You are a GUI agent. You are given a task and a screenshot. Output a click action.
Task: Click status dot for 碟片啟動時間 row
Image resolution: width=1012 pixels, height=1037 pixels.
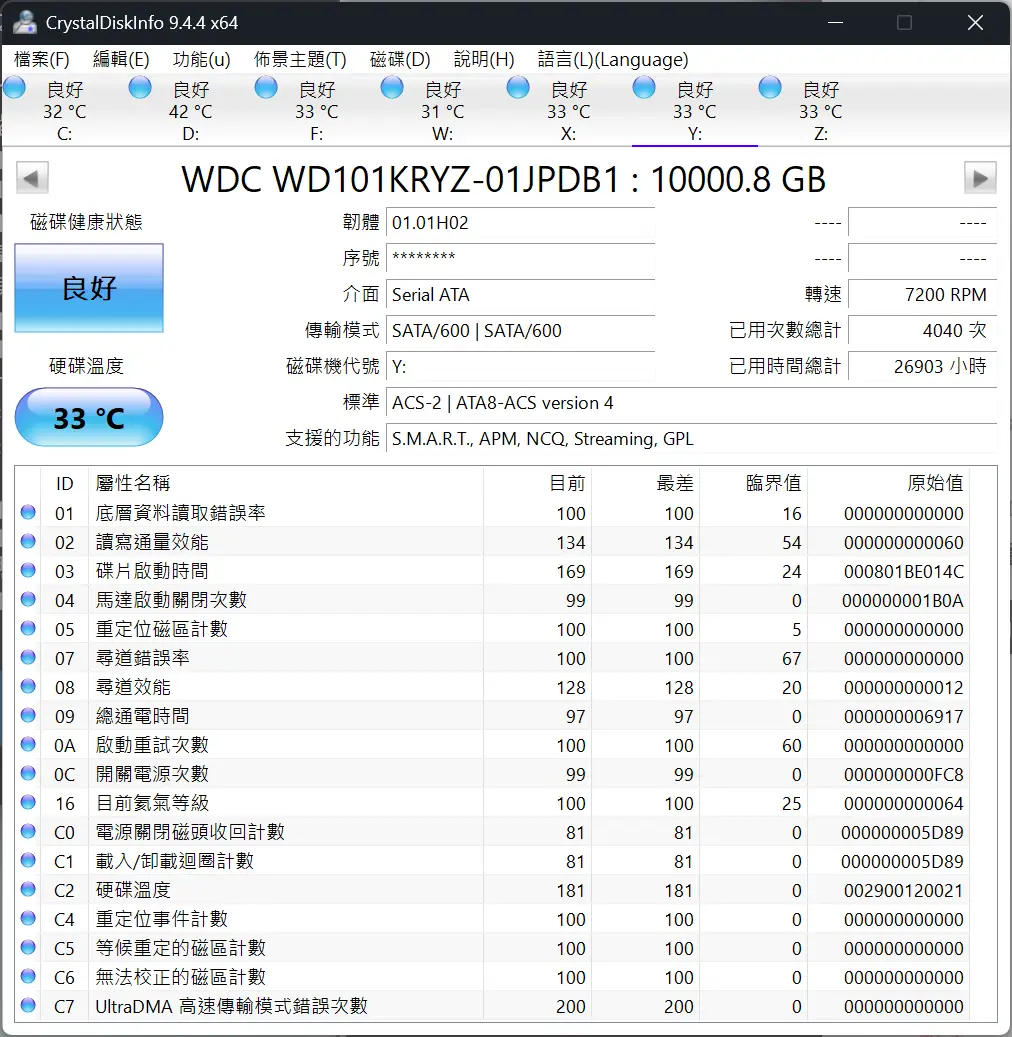click(x=28, y=570)
